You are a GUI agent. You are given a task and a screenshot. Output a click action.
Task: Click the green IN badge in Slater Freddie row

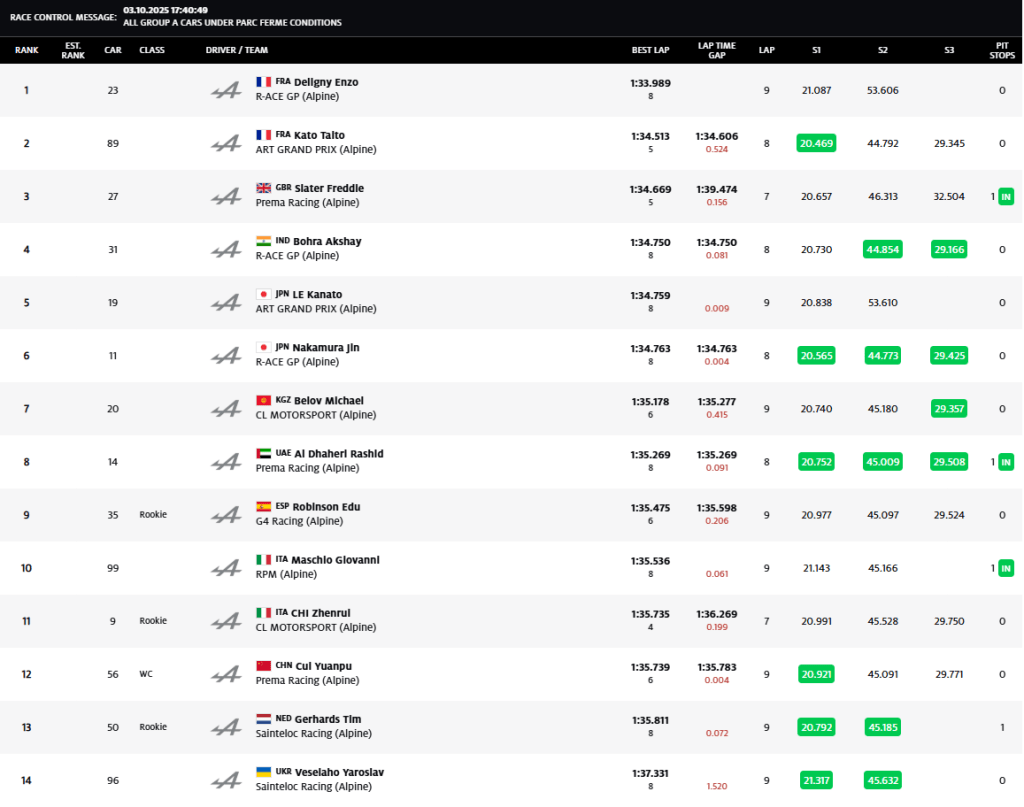[x=1006, y=197]
